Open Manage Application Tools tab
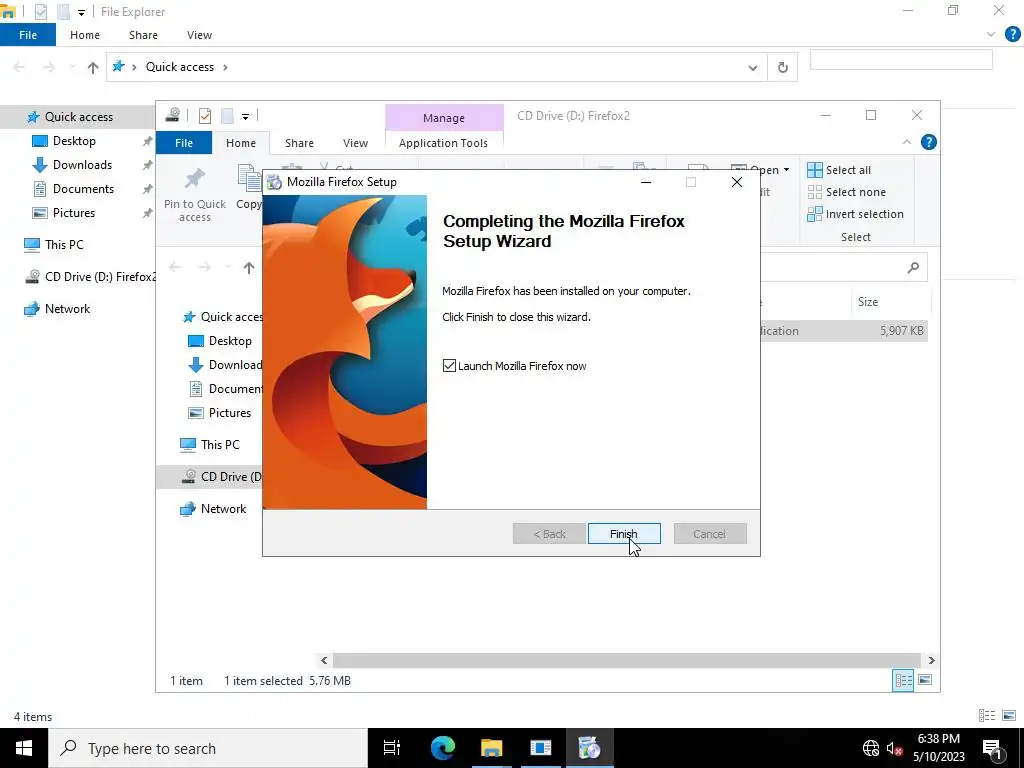Screen dimensions: 1024x768 pos(443,143)
